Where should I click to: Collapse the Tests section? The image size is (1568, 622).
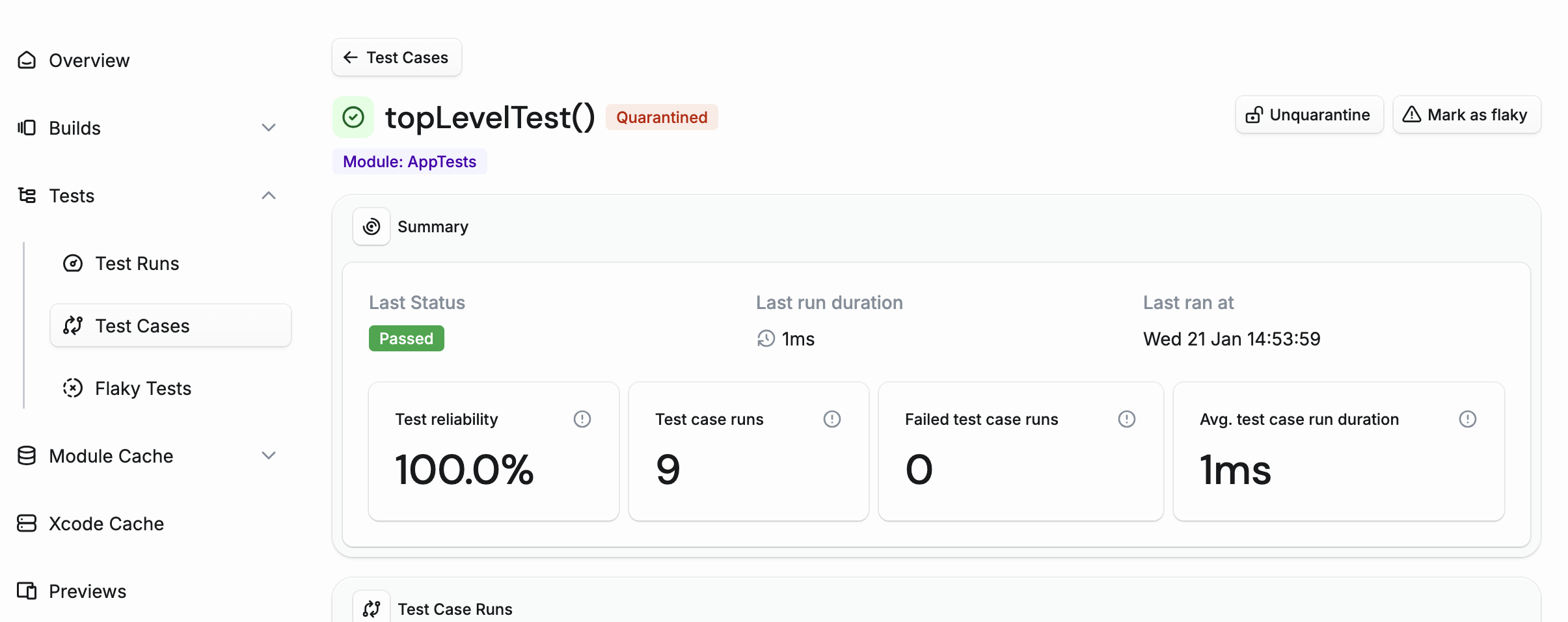[267, 196]
